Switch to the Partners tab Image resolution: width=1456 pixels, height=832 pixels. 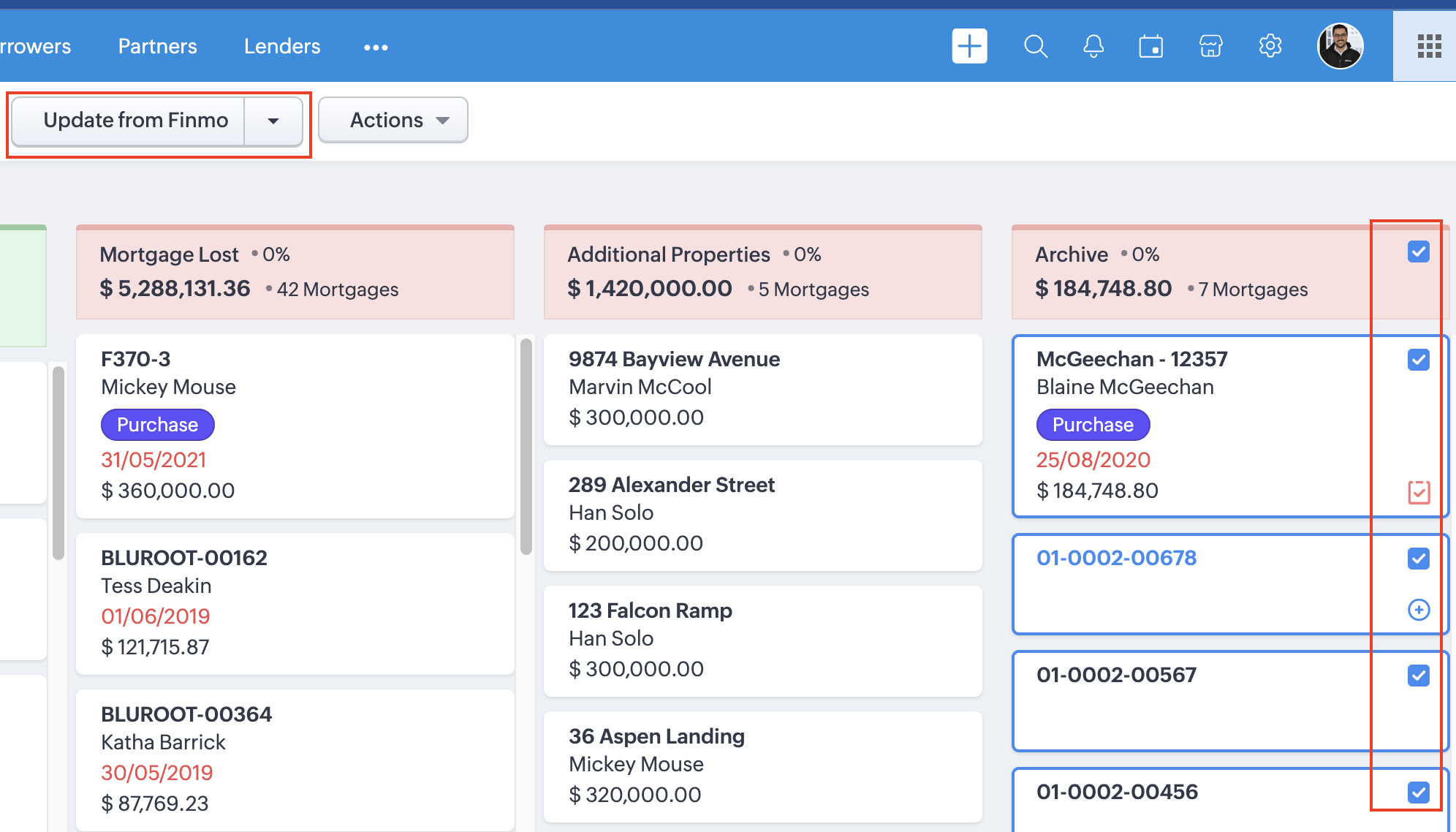pyautogui.click(x=157, y=47)
